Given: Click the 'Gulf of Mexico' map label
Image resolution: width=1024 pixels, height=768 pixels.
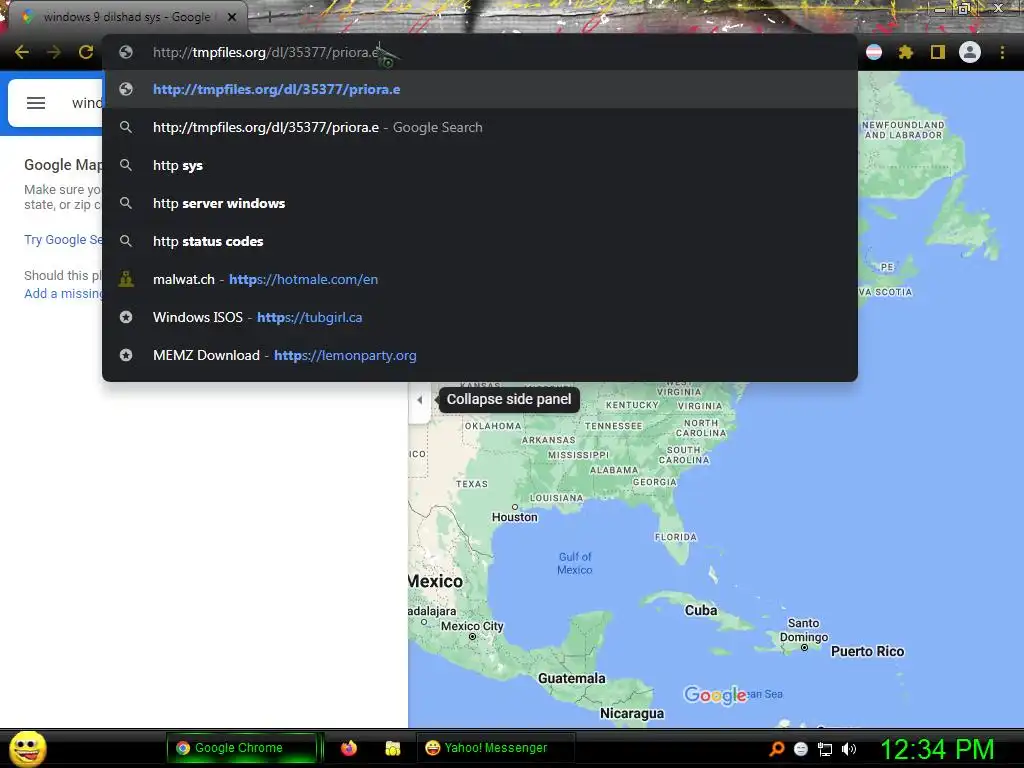Looking at the screenshot, I should click(x=575, y=563).
